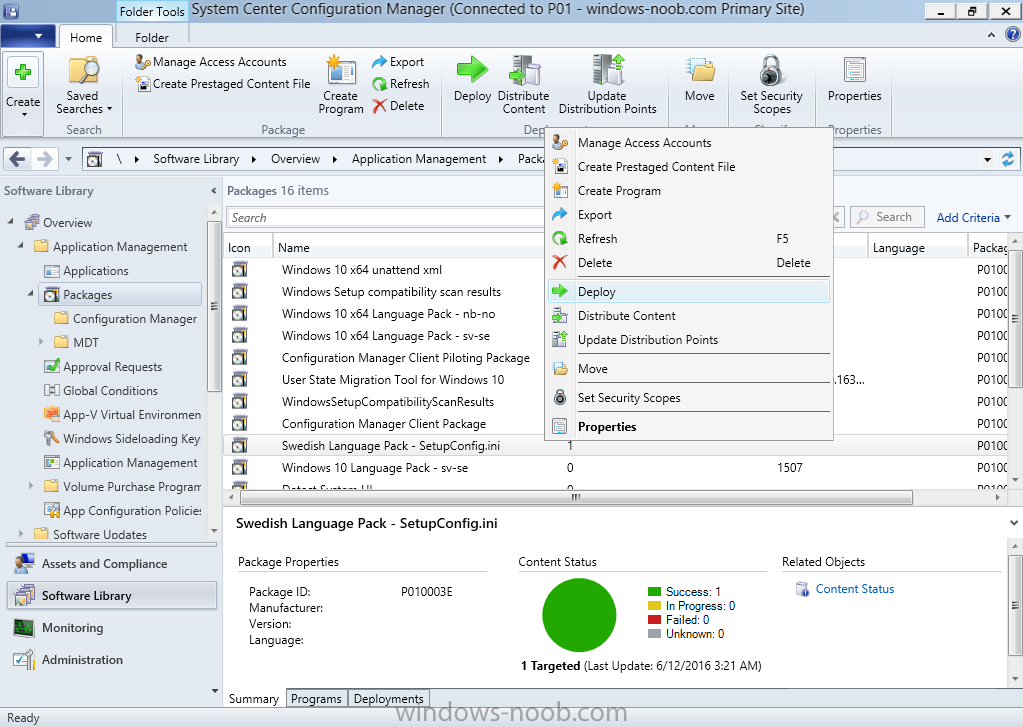
Task: Choose Properties in the context menu
Action: [x=689, y=427]
